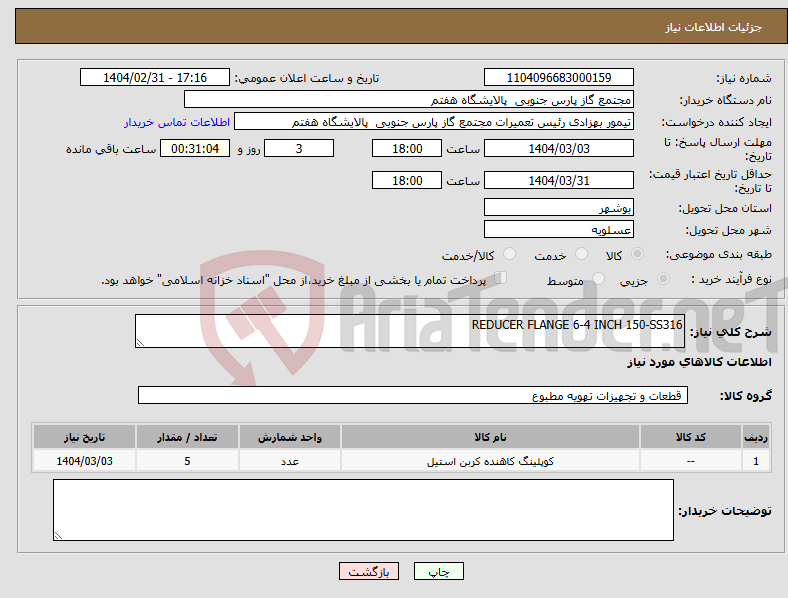Click the goods group field قطعات و تجهیزات
Viewport: 788px width, 598px height.
[x=413, y=395]
